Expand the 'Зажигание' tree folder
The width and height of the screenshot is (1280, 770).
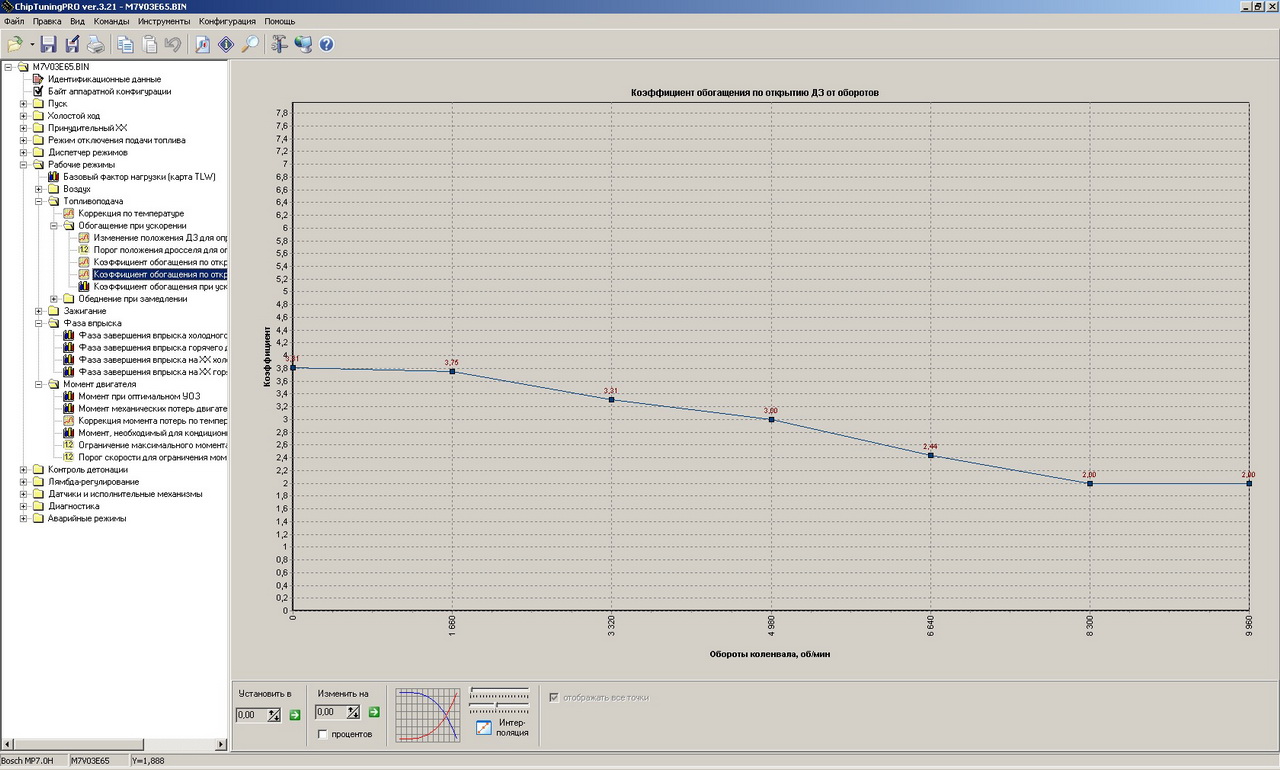point(39,311)
